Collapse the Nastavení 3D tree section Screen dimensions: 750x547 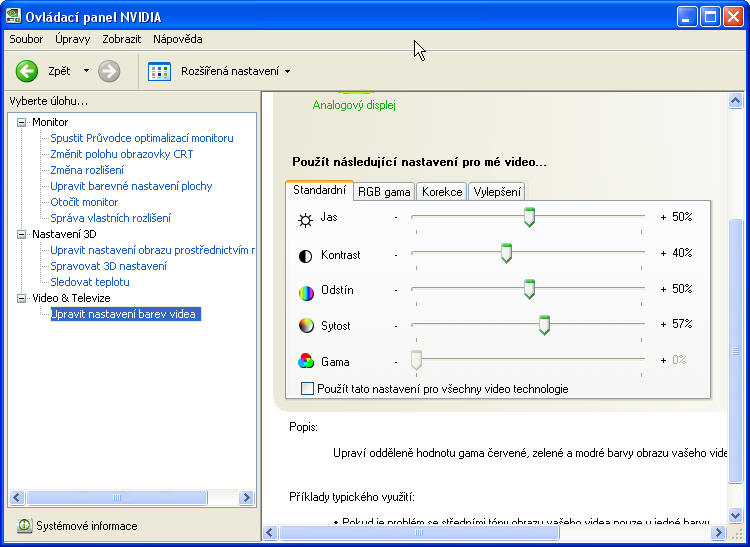(x=22, y=234)
